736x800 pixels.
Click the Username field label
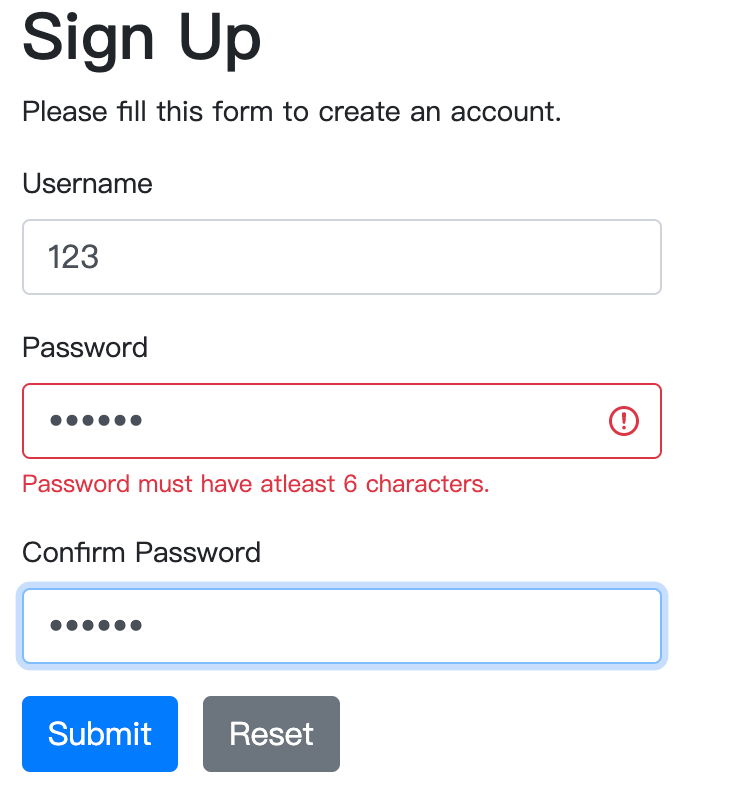click(87, 183)
